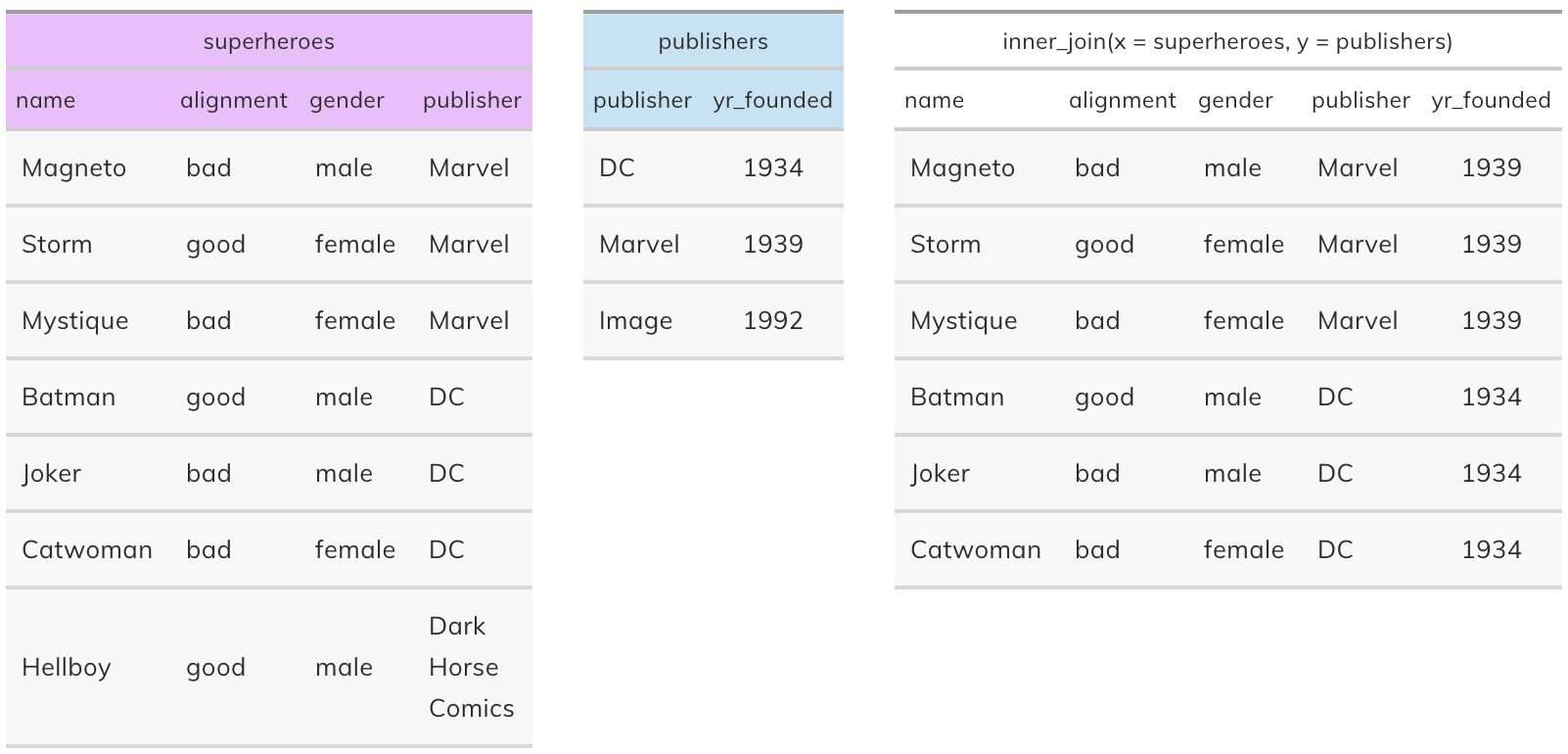
Task: Click the Hellboy name cell
Action: tap(67, 668)
